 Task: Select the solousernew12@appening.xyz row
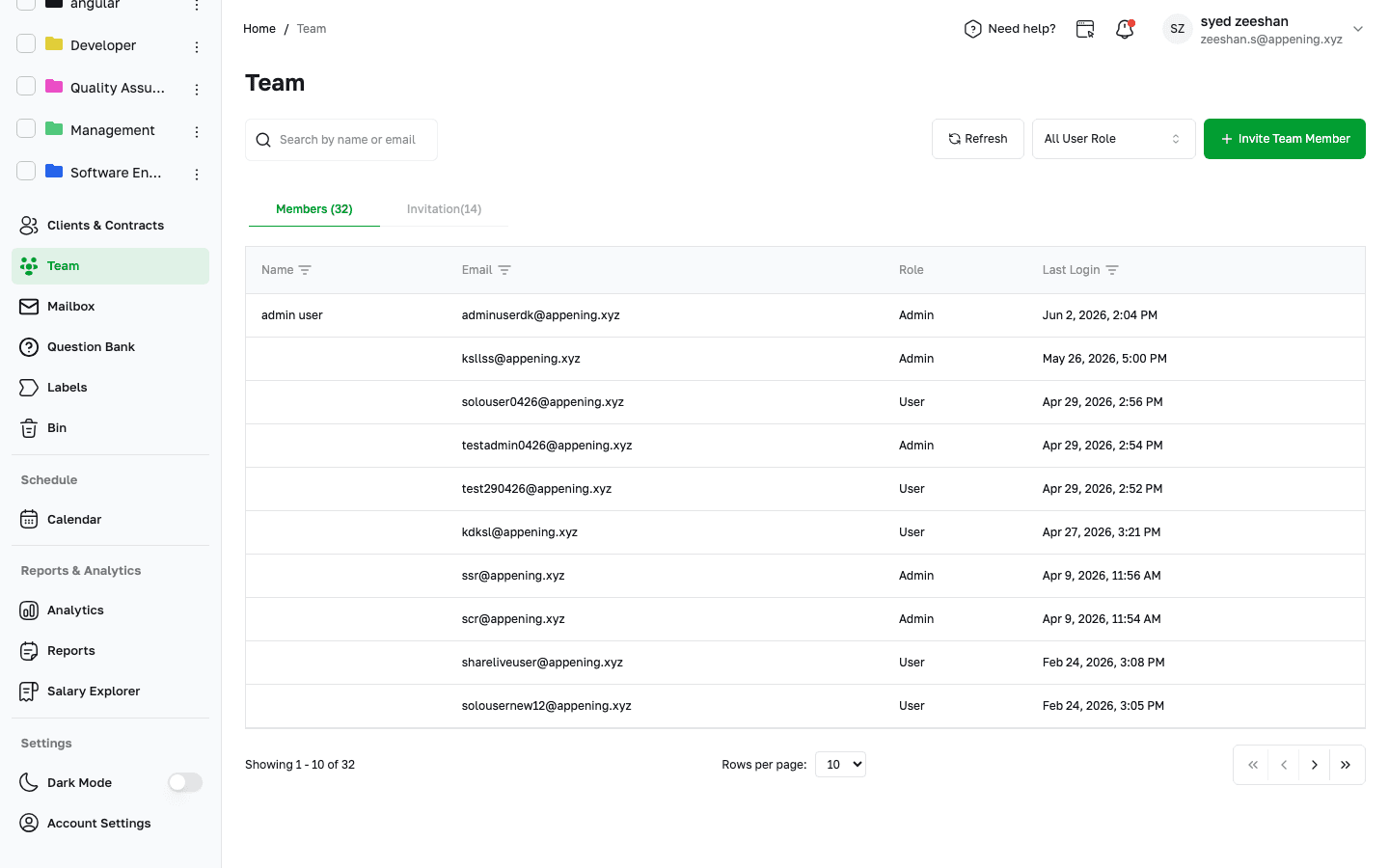[x=805, y=706]
